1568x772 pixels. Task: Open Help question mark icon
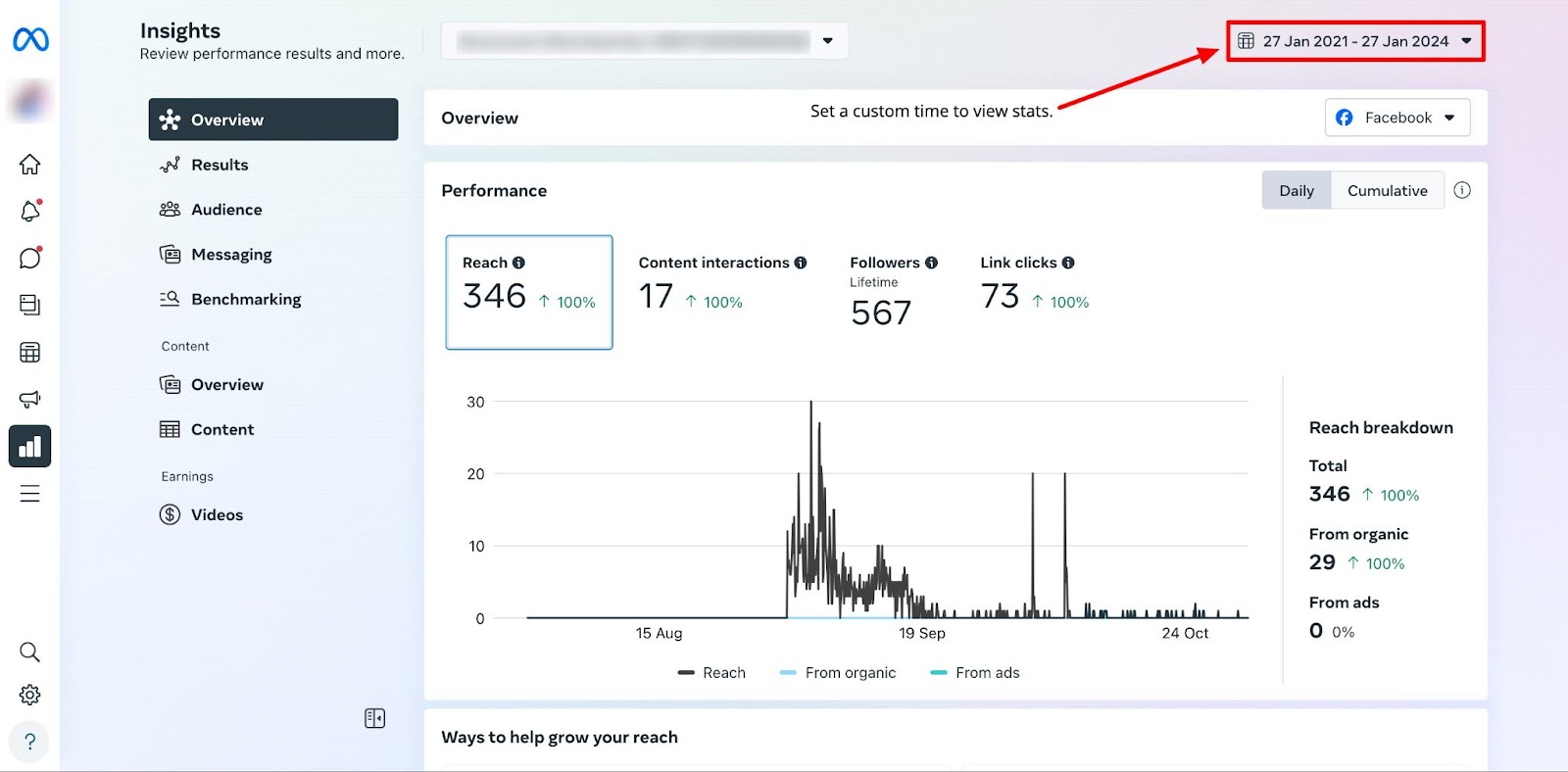coord(30,742)
